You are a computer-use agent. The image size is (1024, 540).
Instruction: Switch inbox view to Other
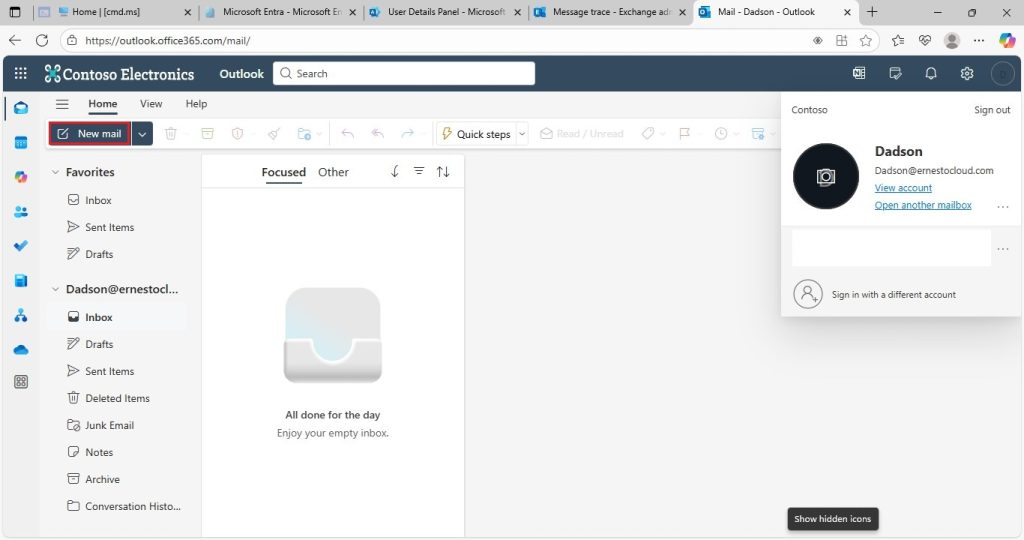click(333, 172)
